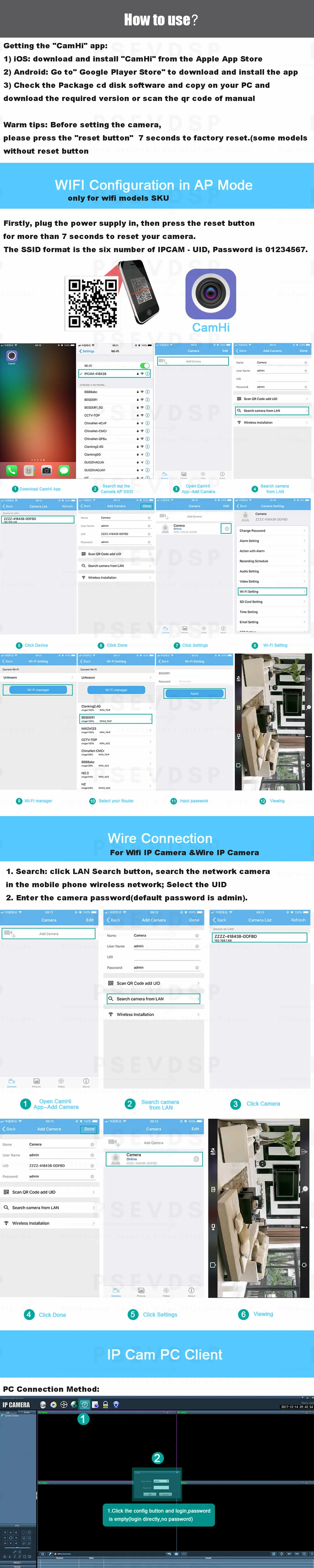This screenshot has width=314, height=1568.
Task: Select Picture tab in Wire Connection step 1
Action: tap(37, 1082)
